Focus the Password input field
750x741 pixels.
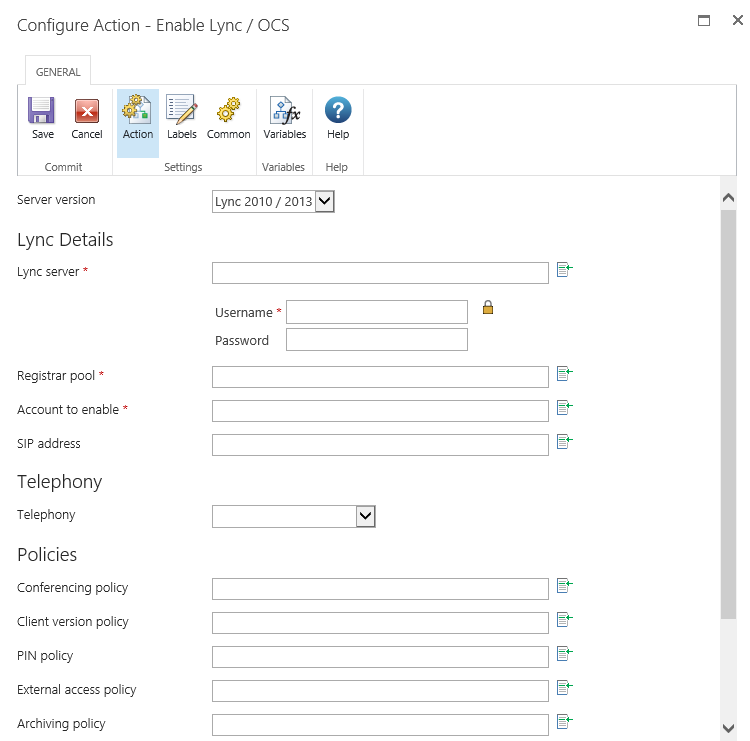376,340
